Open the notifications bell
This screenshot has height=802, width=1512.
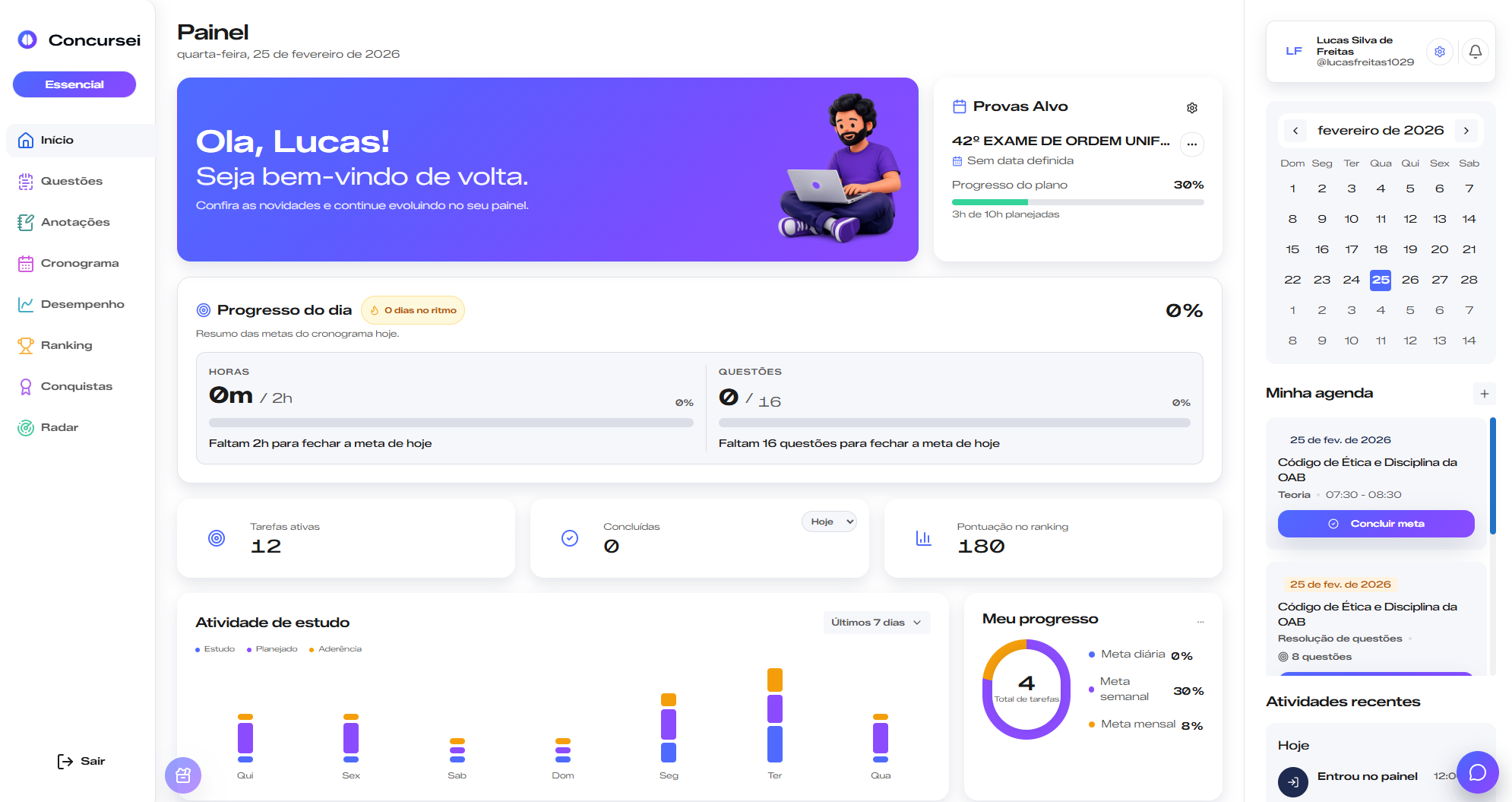[1475, 52]
